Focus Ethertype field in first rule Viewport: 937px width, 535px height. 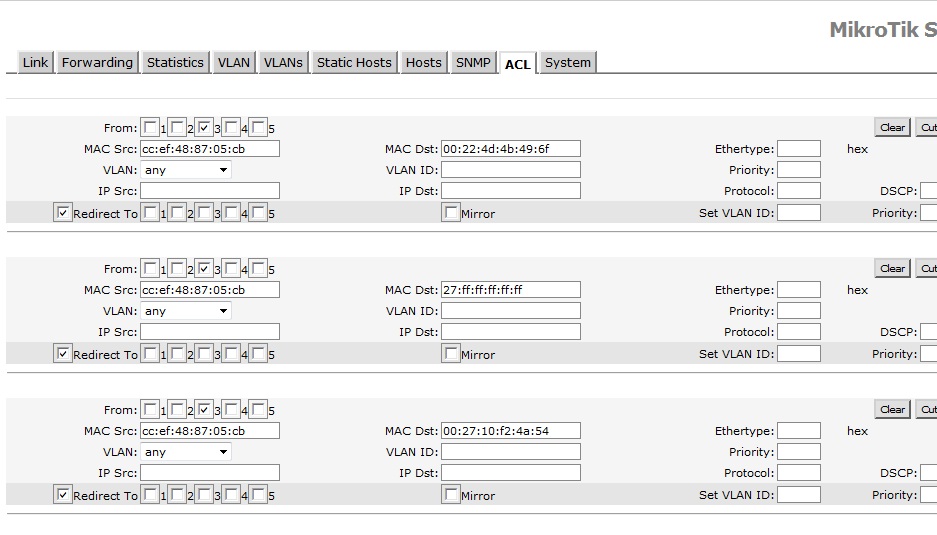[799, 149]
